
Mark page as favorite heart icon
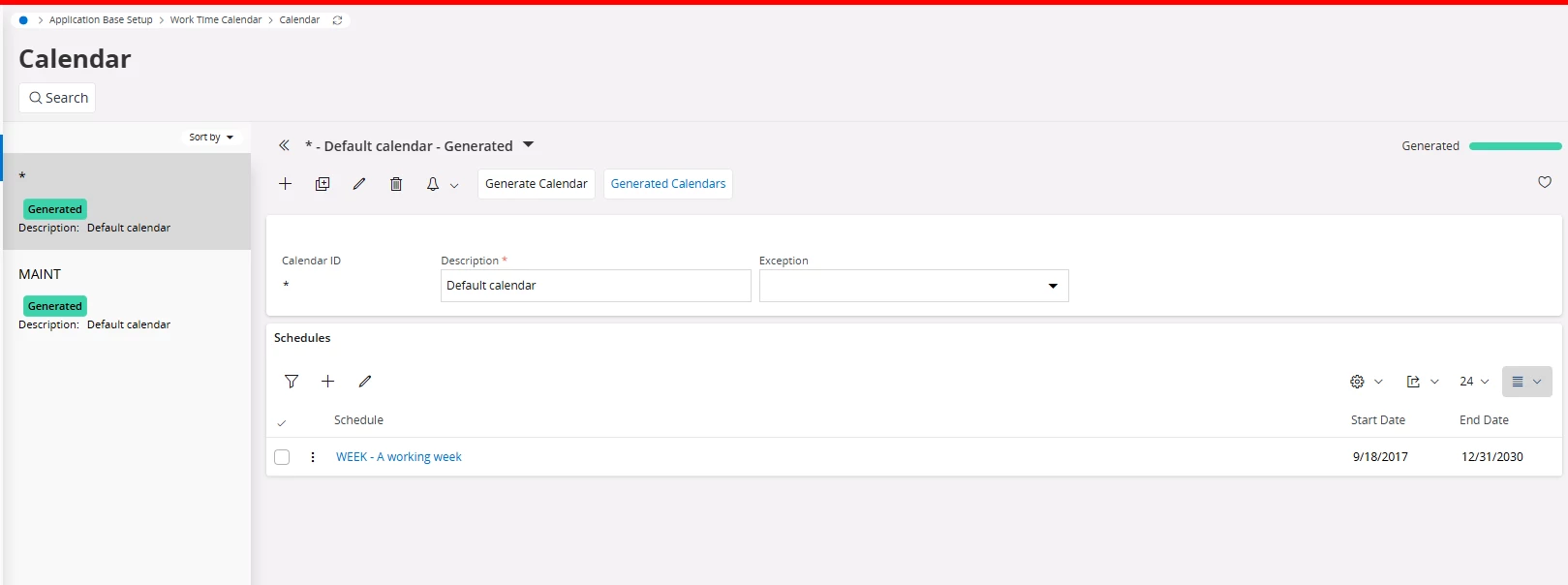click(x=1545, y=182)
